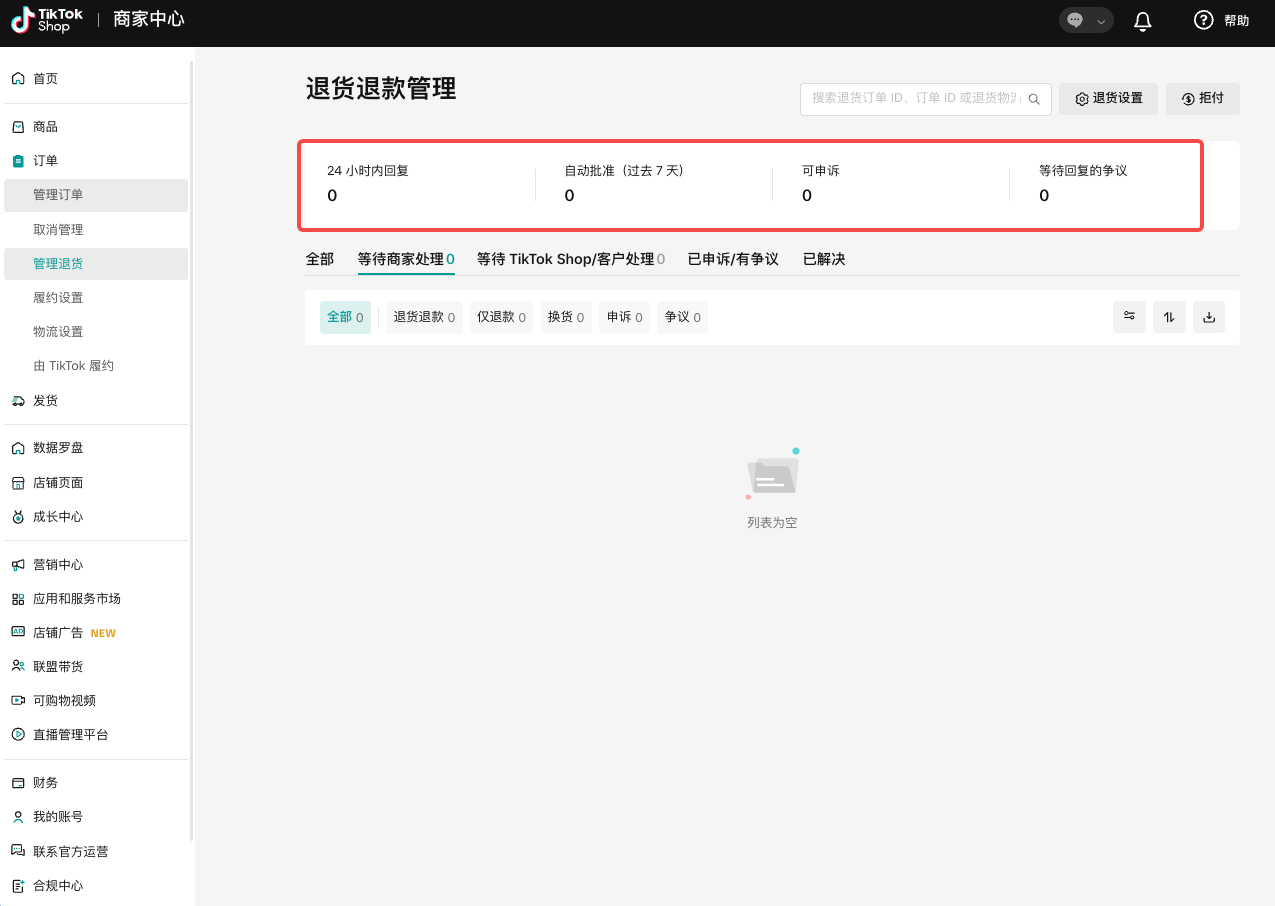
Task: Toggle the 退货退款 filter chip
Action: [x=423, y=316]
